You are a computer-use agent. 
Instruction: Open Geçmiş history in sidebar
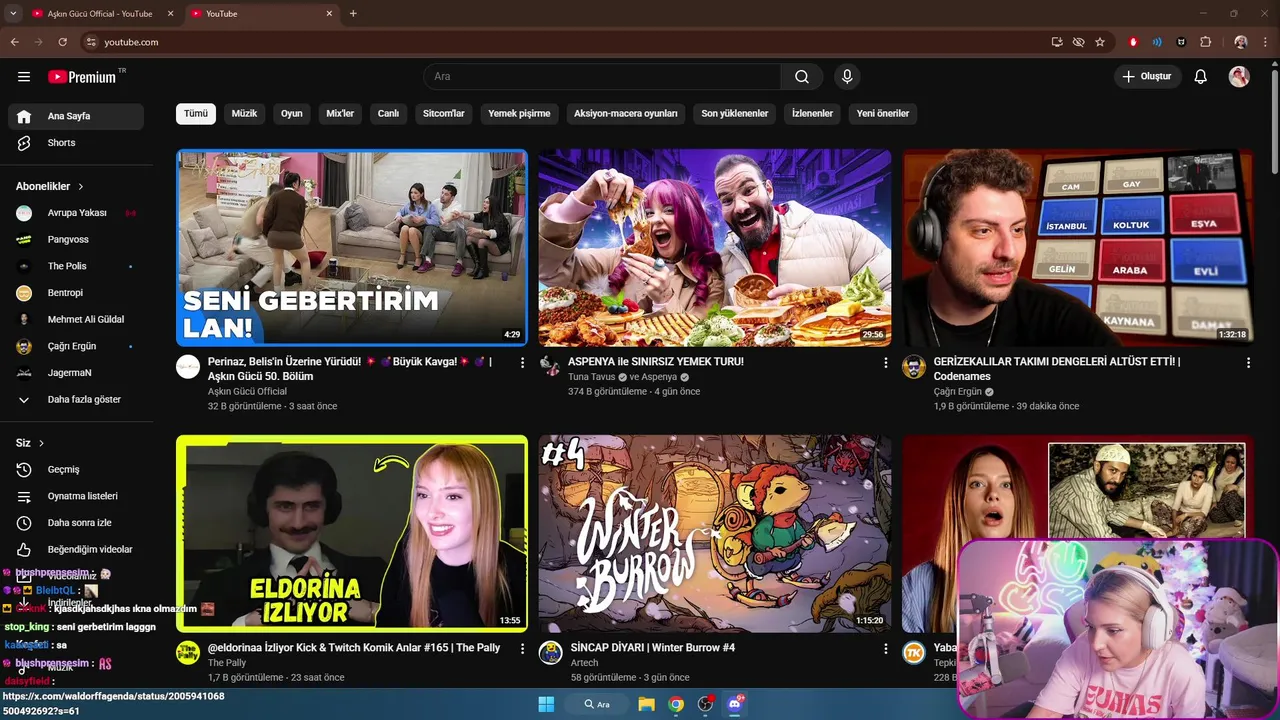76,469
